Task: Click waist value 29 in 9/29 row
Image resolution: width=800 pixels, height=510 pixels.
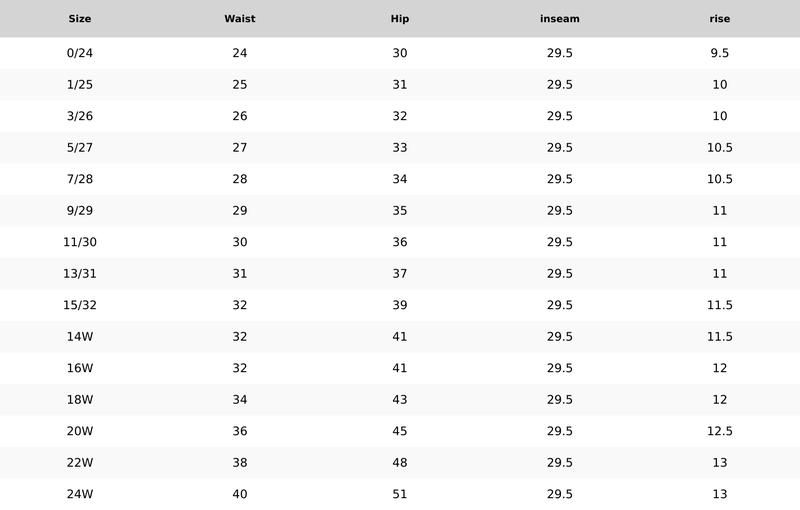Action: click(x=240, y=211)
